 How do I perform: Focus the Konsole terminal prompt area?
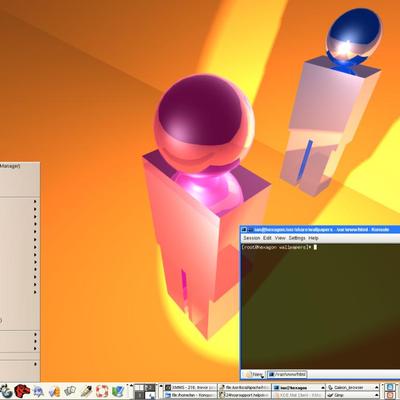pos(320,306)
